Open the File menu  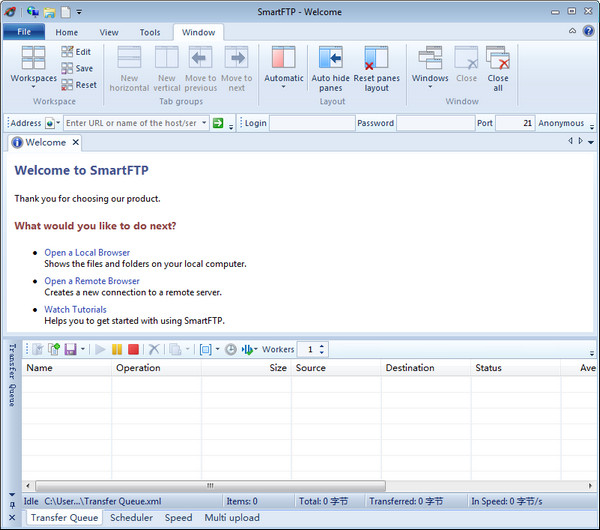coord(24,32)
